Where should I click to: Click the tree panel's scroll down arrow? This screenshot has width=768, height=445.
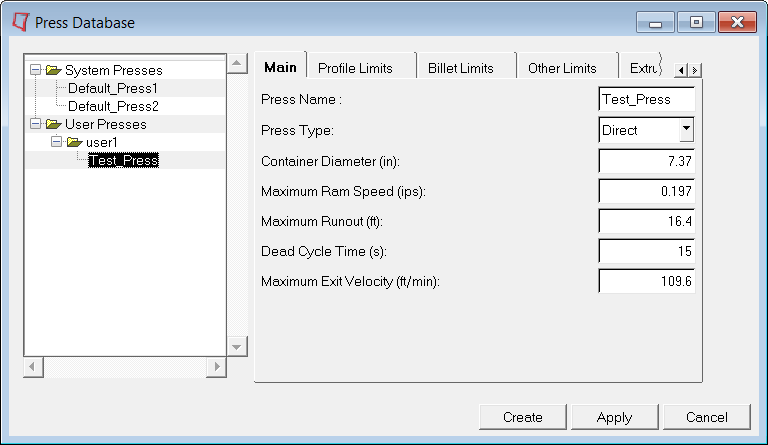coord(237,346)
